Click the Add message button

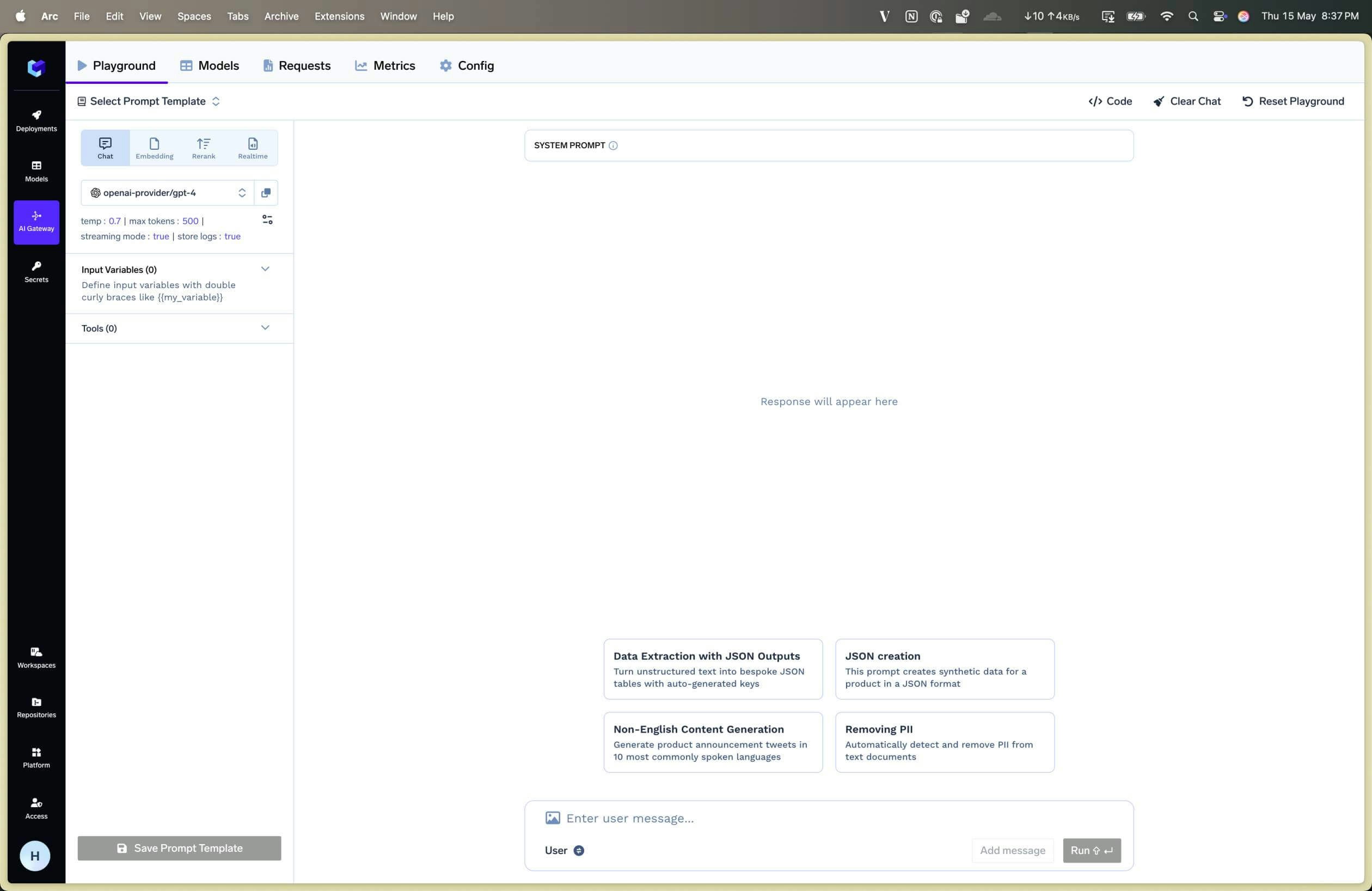tap(1012, 850)
